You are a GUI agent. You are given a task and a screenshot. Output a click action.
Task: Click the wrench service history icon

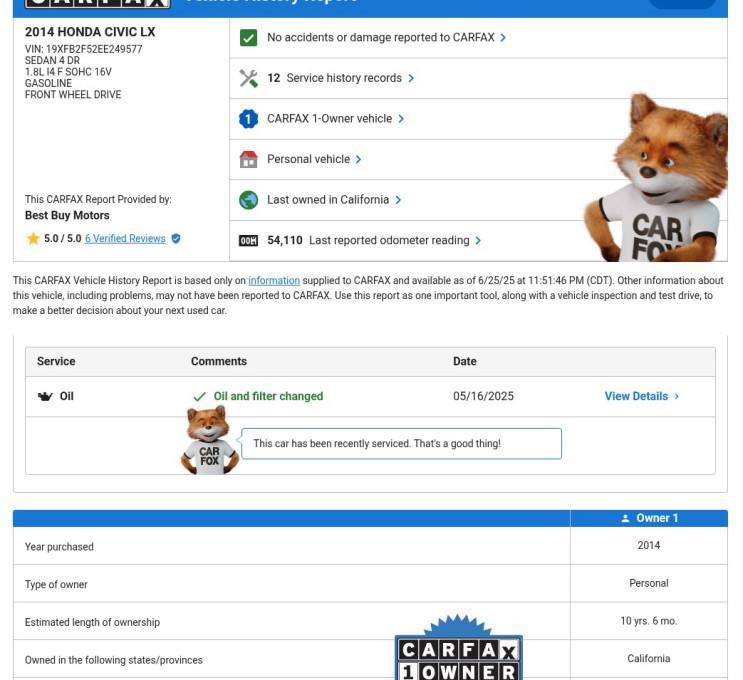point(248,78)
